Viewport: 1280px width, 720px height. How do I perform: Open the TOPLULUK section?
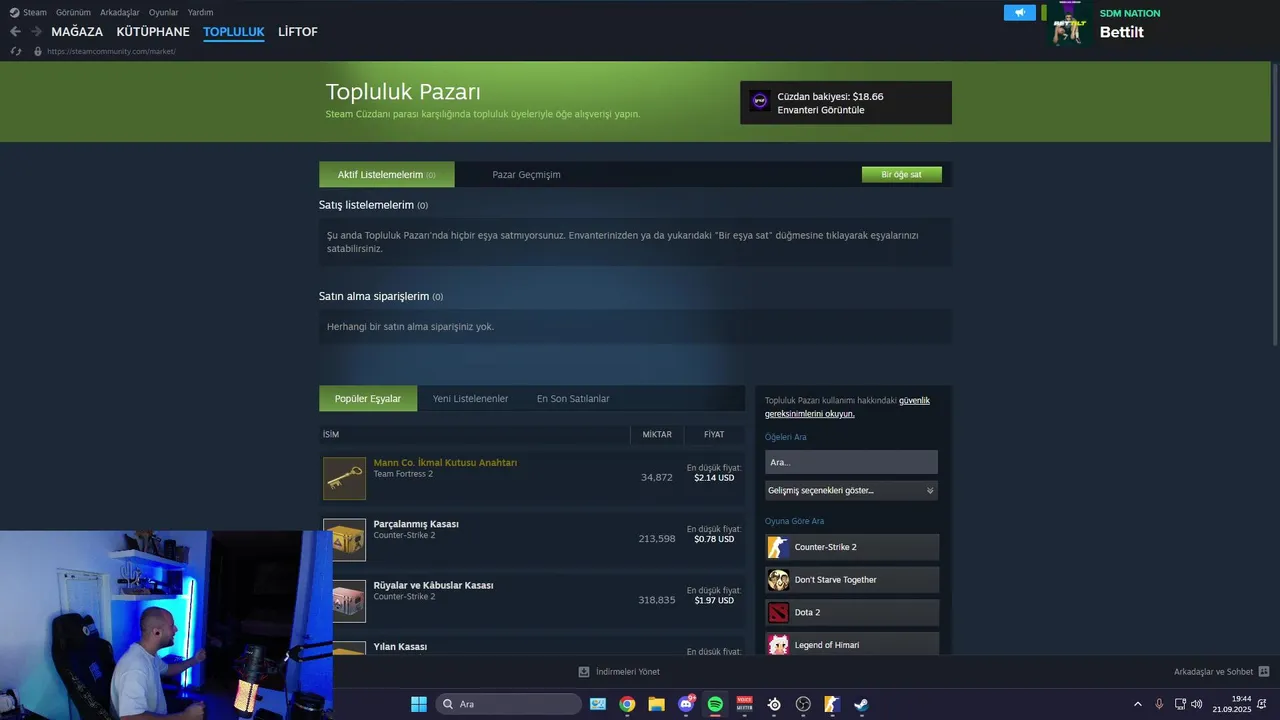point(234,32)
